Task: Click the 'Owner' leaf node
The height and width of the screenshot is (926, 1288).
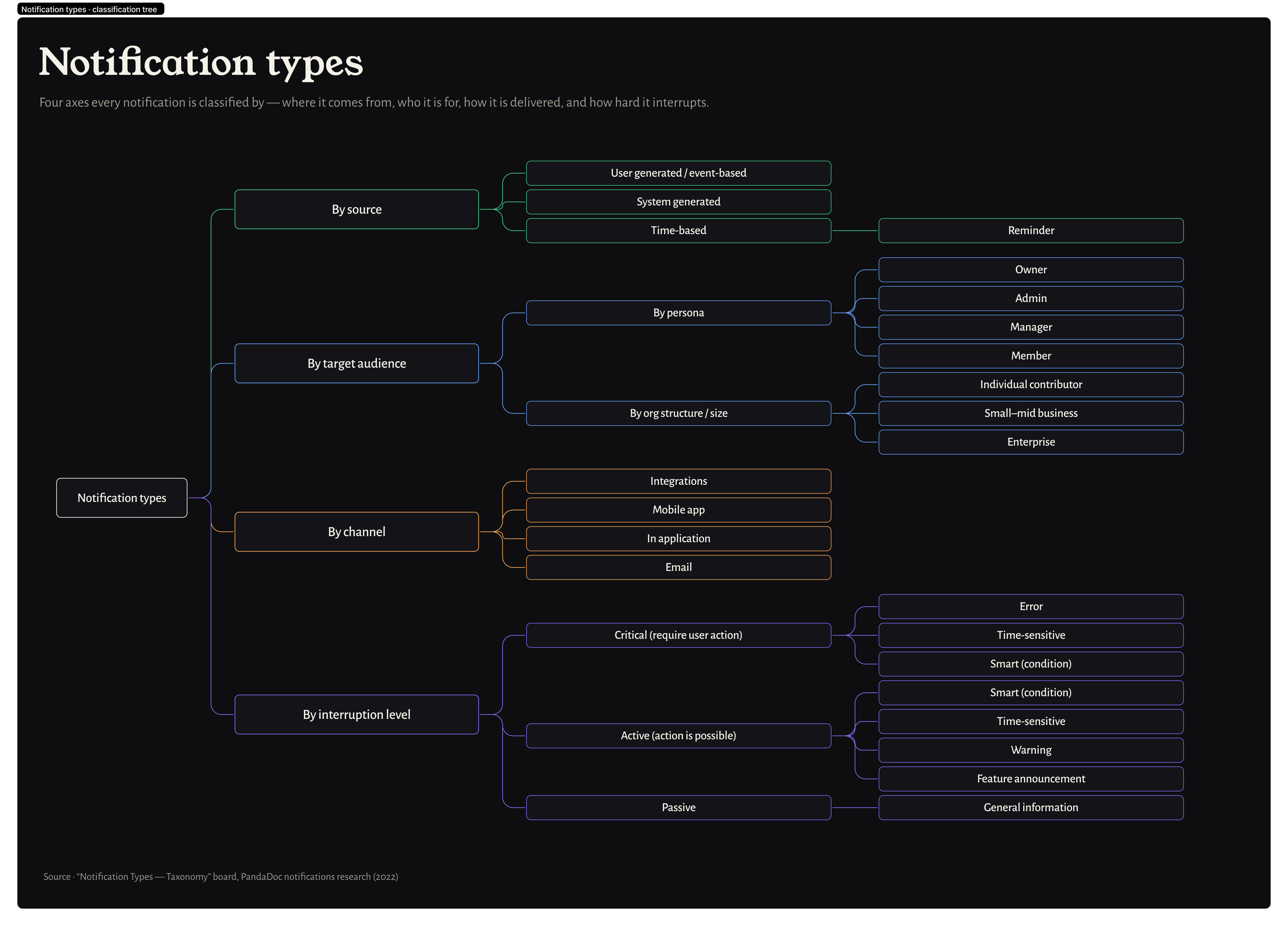Action: [x=1031, y=269]
